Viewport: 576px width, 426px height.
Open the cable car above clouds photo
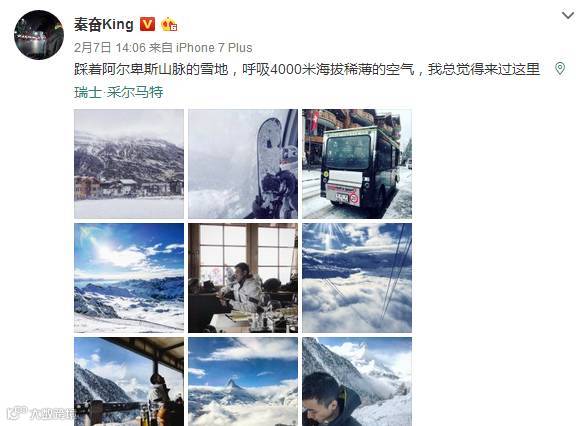pyautogui.click(x=357, y=278)
